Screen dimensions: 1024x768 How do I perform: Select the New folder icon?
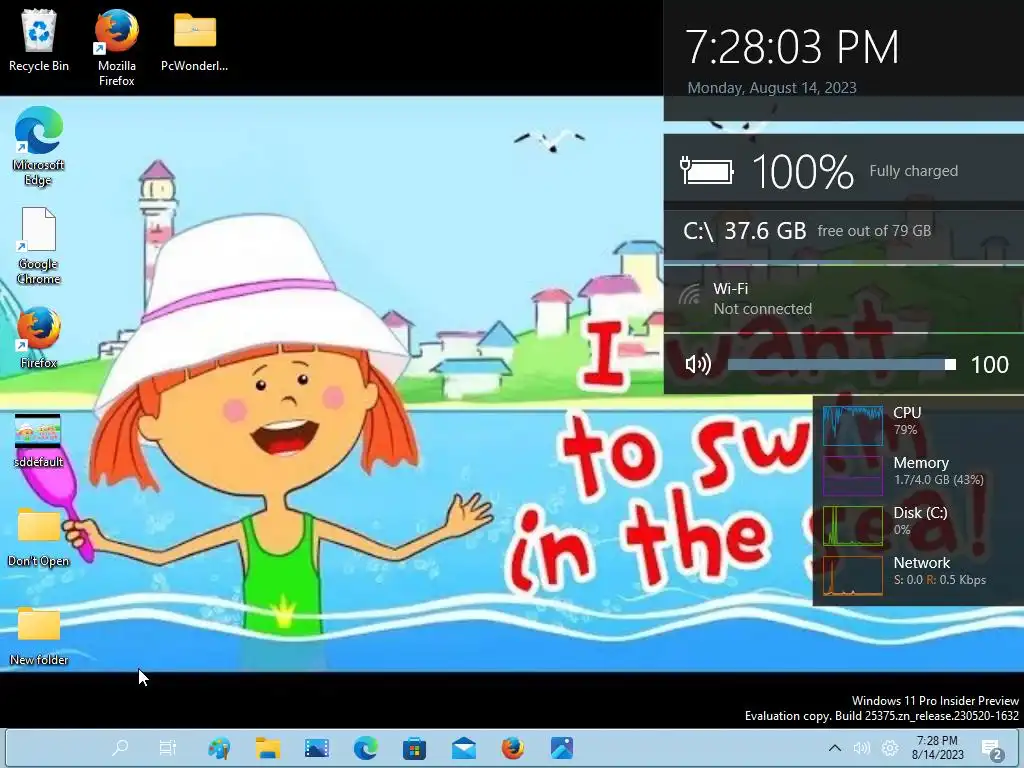coord(39,636)
